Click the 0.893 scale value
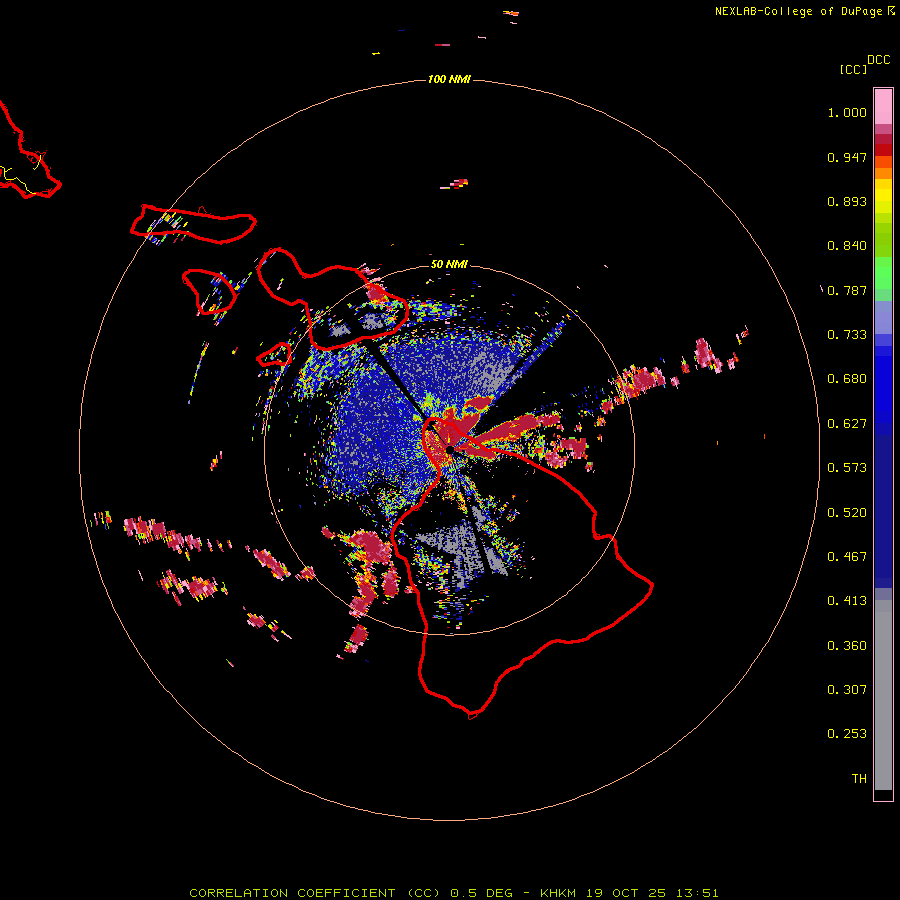The width and height of the screenshot is (900, 900). click(847, 201)
